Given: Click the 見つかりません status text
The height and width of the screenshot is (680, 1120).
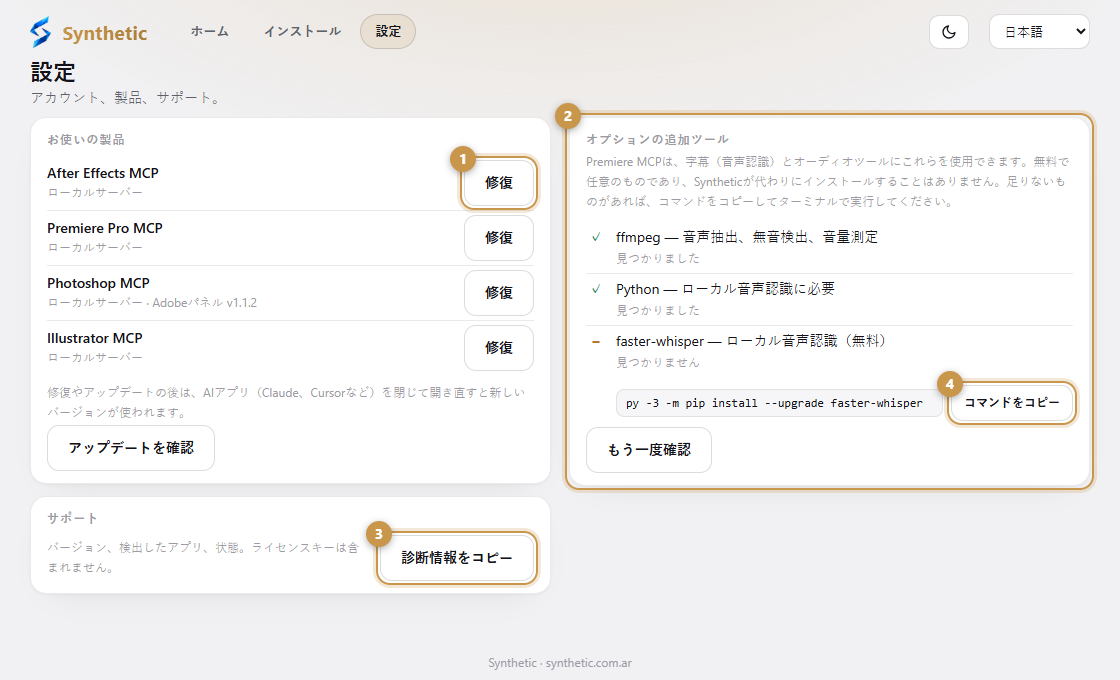Looking at the screenshot, I should click(x=658, y=362).
